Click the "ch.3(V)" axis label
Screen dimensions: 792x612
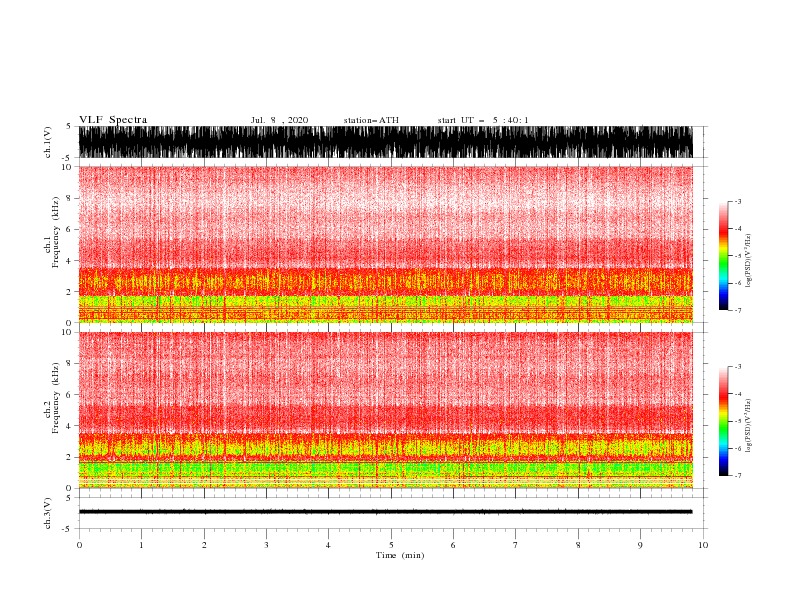48,513
